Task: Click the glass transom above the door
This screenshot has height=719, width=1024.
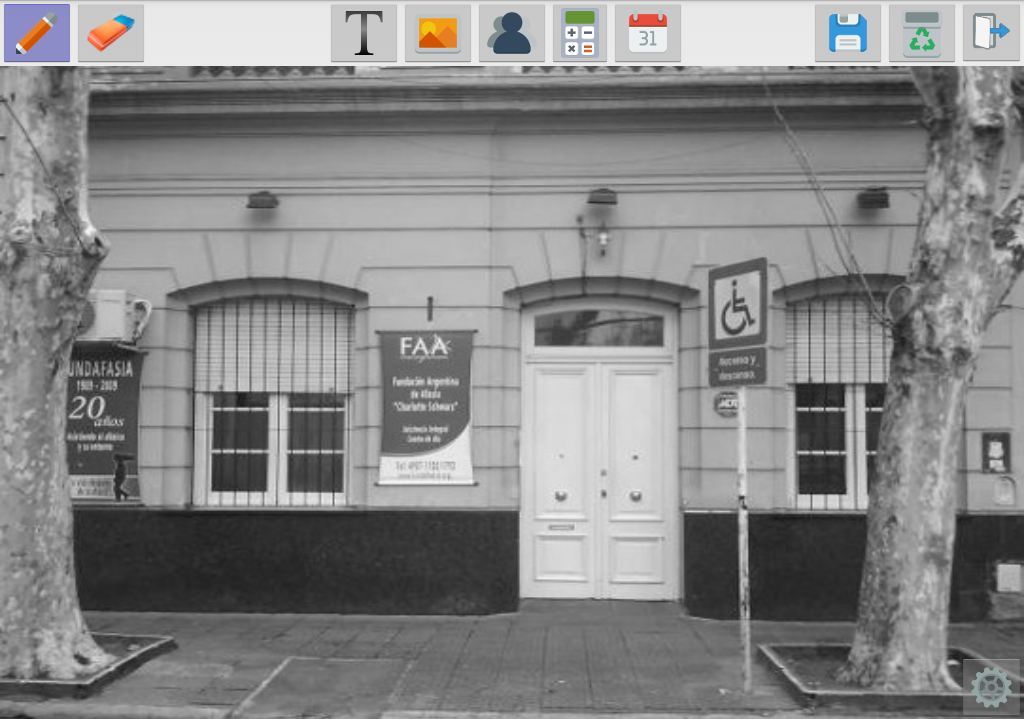Action: 599,328
